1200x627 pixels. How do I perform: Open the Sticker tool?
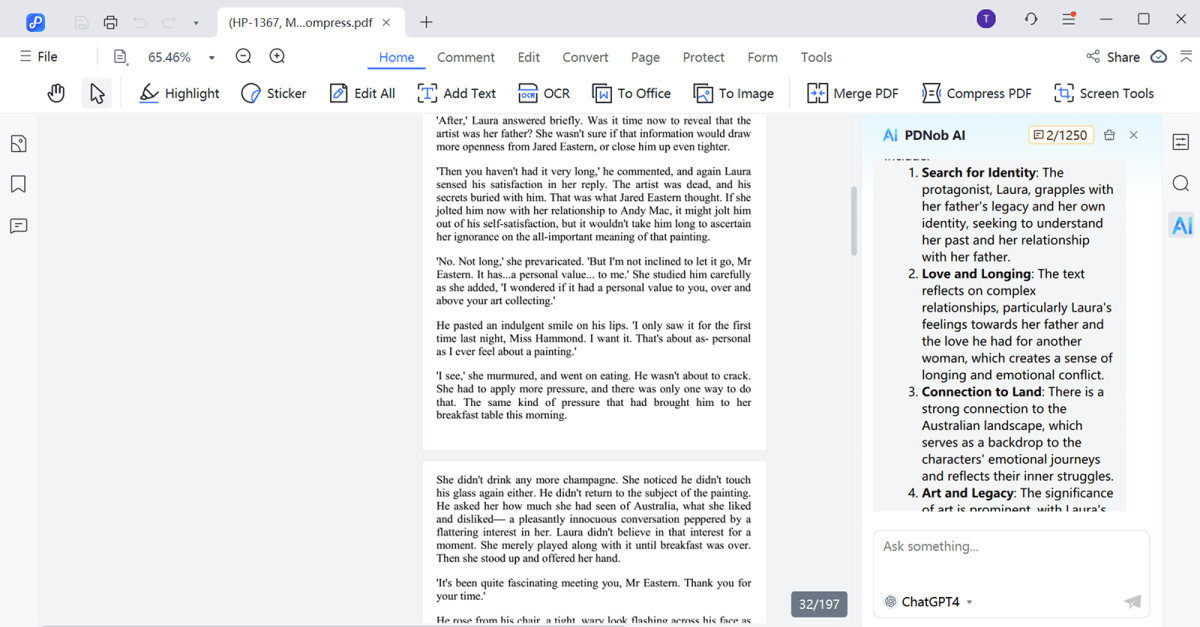pyautogui.click(x=273, y=93)
